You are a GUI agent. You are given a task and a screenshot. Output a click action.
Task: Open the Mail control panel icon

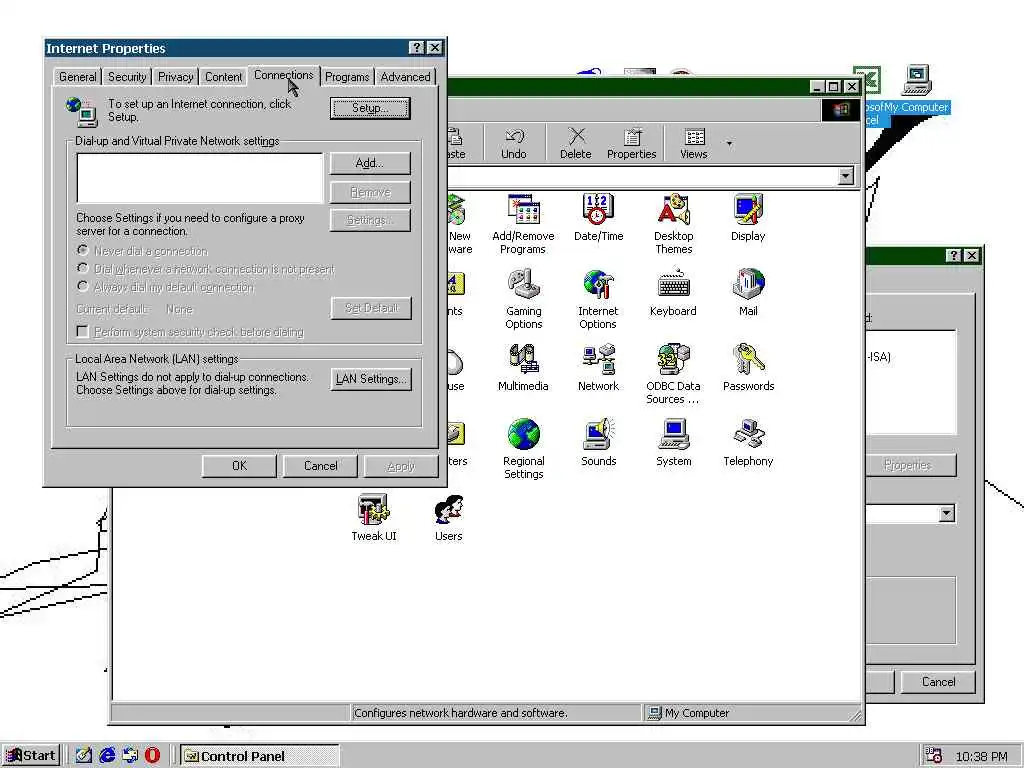(x=748, y=292)
